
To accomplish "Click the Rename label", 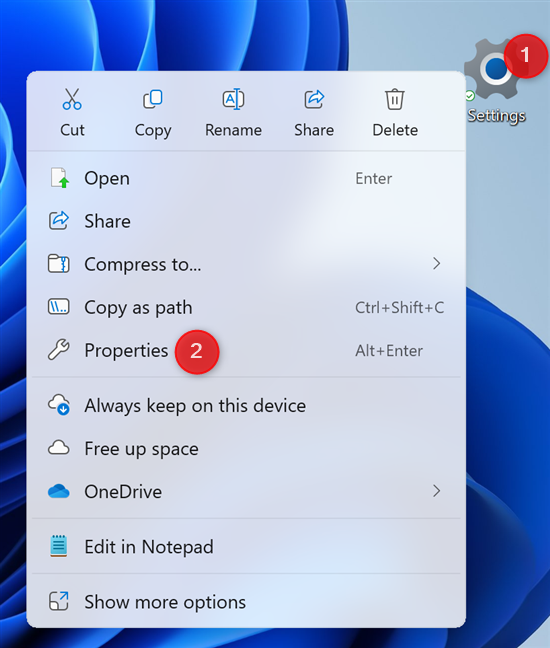I will tap(233, 130).
